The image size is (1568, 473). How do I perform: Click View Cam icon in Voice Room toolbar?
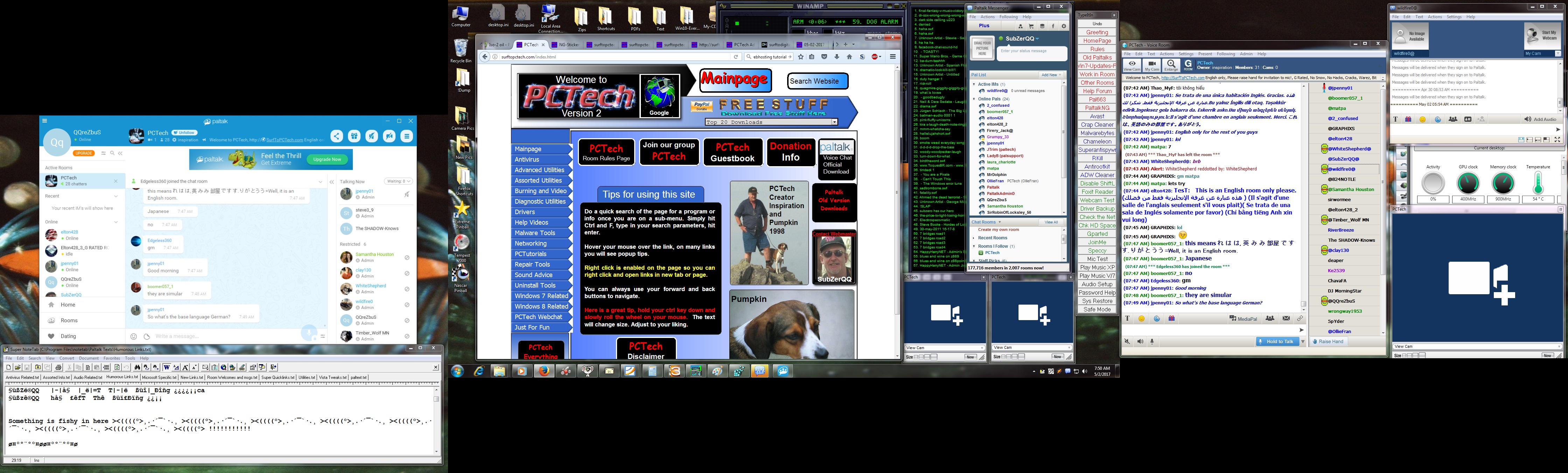(1132, 65)
